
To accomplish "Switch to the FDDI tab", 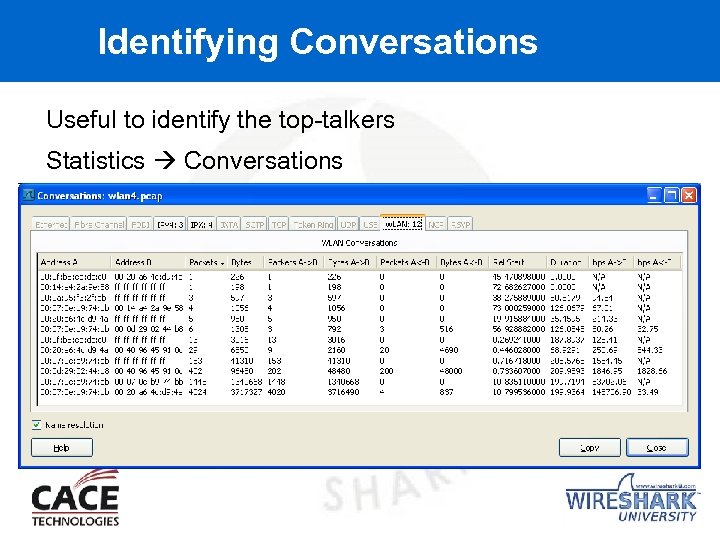I will tap(140, 224).
